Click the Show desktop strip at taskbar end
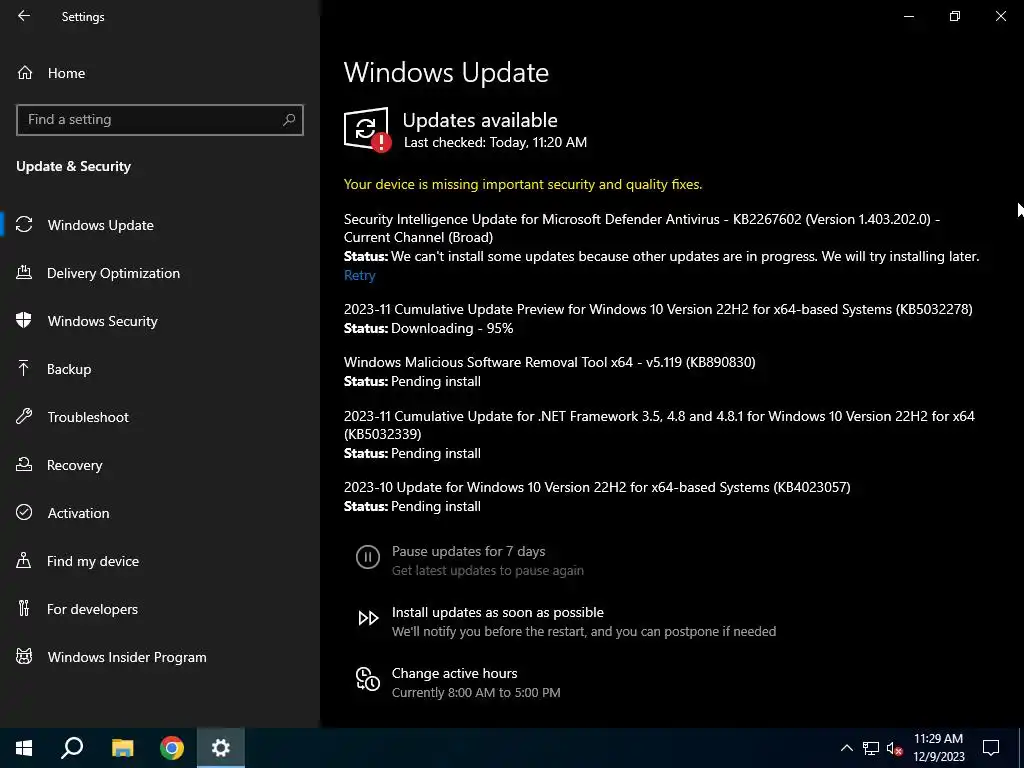The image size is (1024, 768). tap(1021, 748)
